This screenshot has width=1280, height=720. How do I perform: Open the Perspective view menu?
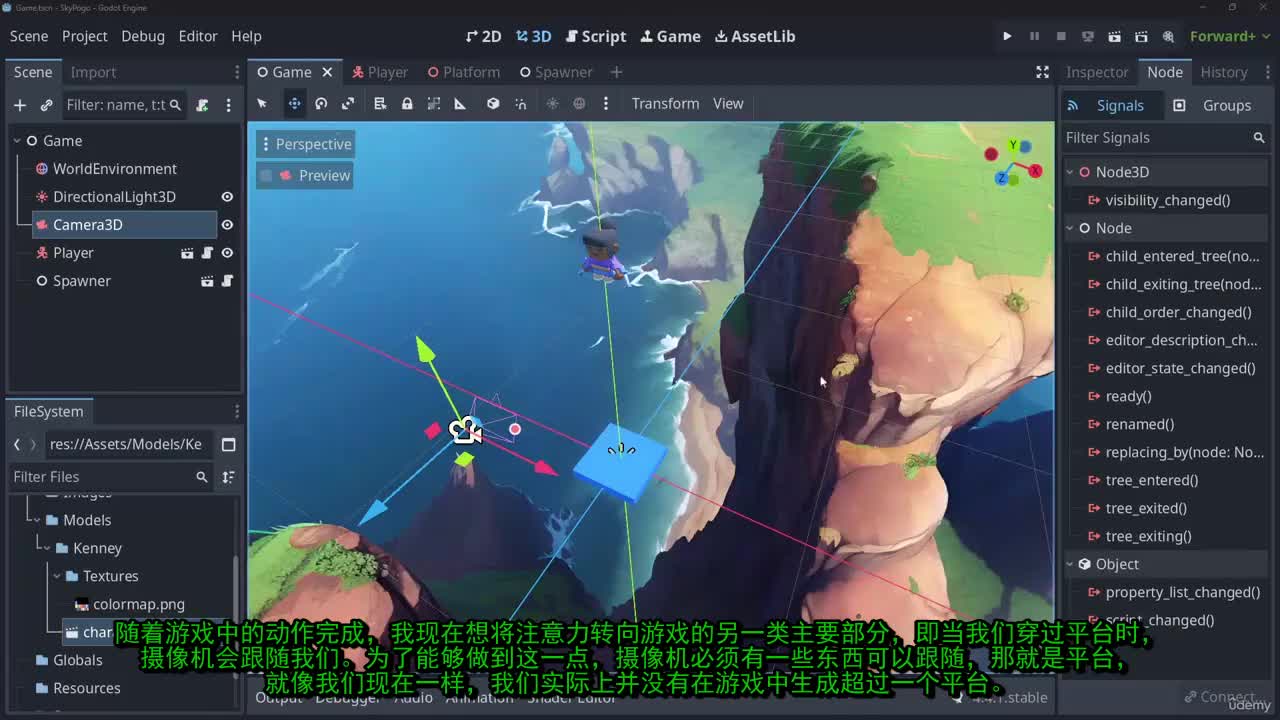(306, 144)
